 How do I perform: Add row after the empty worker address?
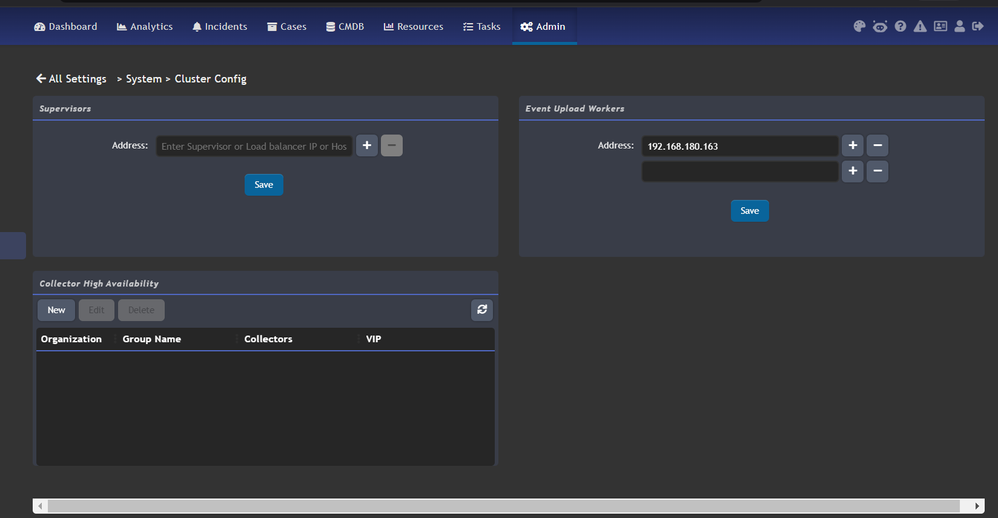click(852, 171)
